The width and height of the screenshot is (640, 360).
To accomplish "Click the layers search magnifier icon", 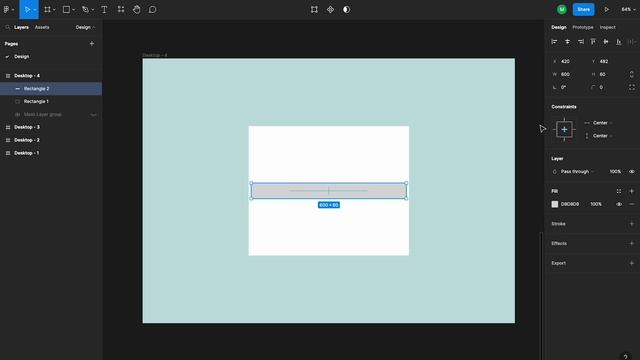I will [x=7, y=27].
